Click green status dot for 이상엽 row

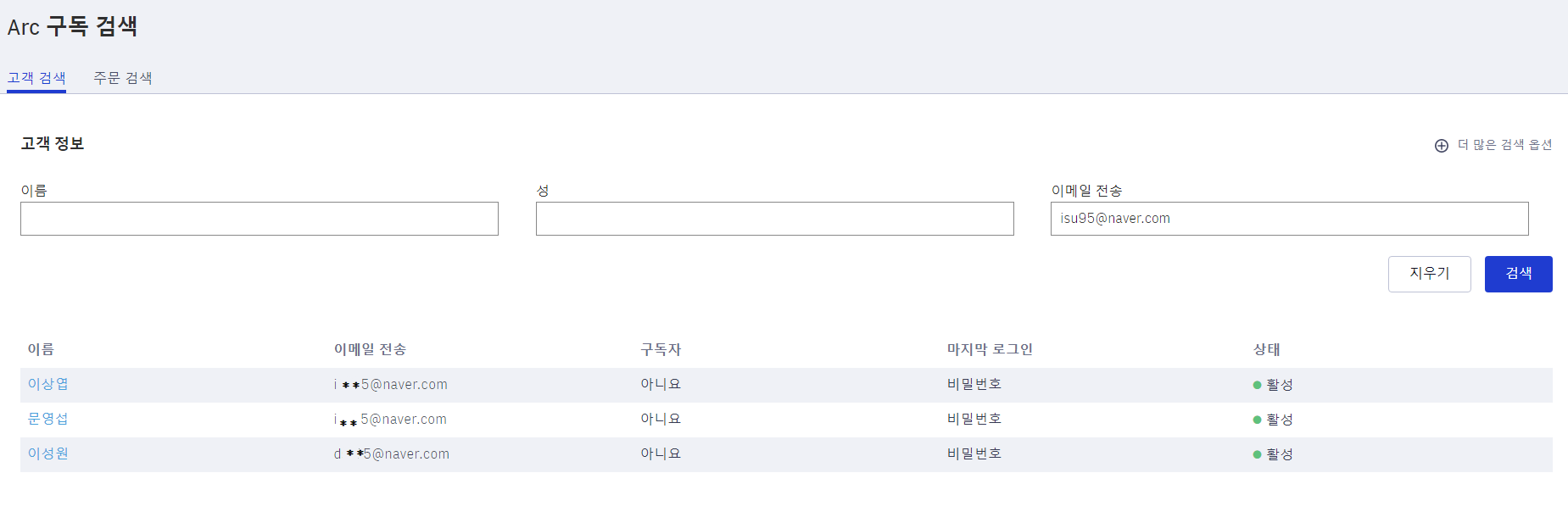(1257, 385)
